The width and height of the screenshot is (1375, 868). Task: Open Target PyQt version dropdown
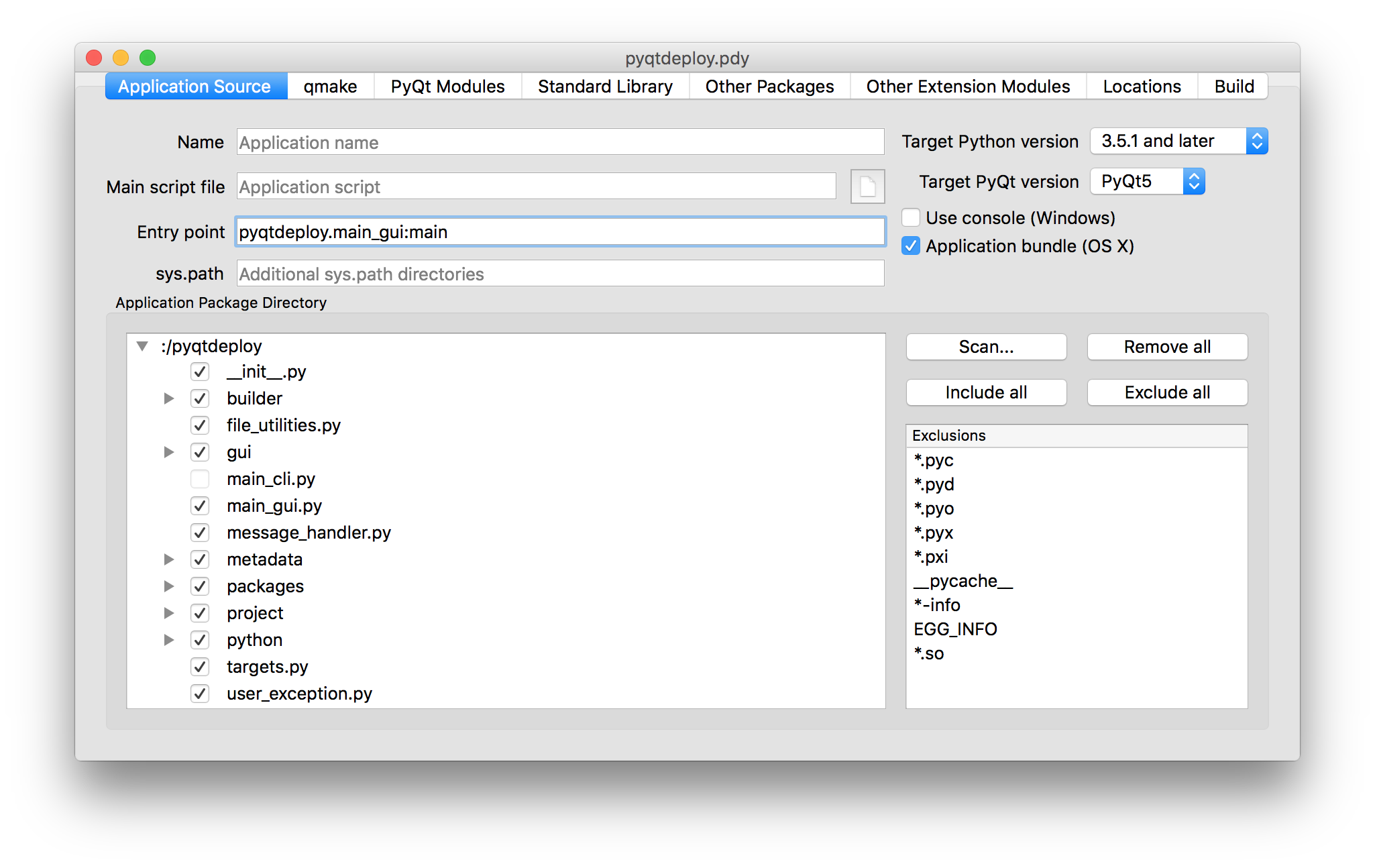point(1147,182)
